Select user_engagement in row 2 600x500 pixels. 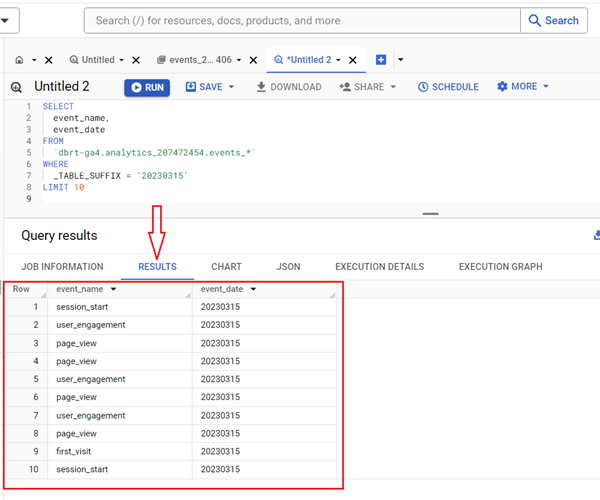[91, 325]
